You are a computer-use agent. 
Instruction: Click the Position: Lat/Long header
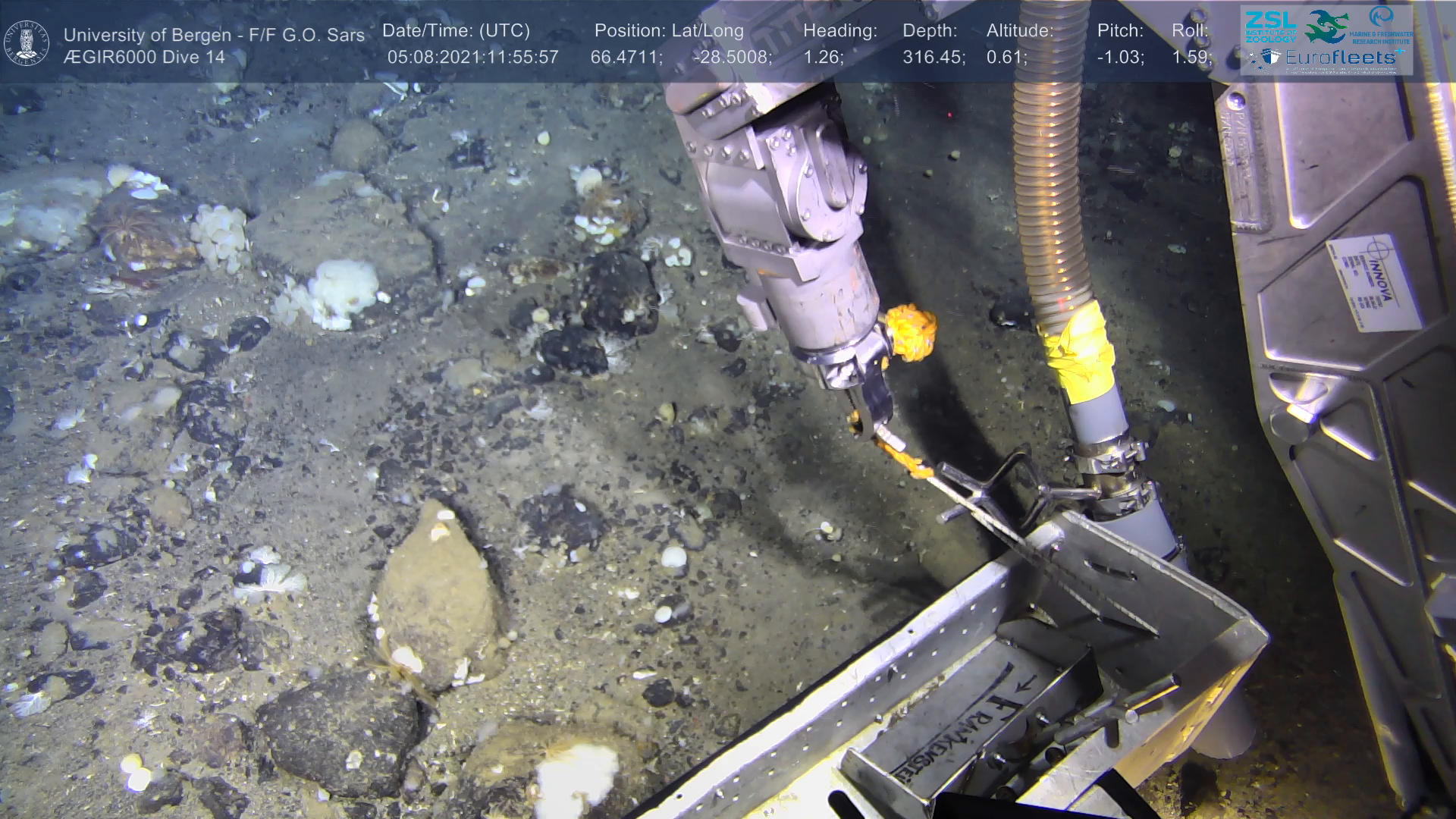coord(669,31)
